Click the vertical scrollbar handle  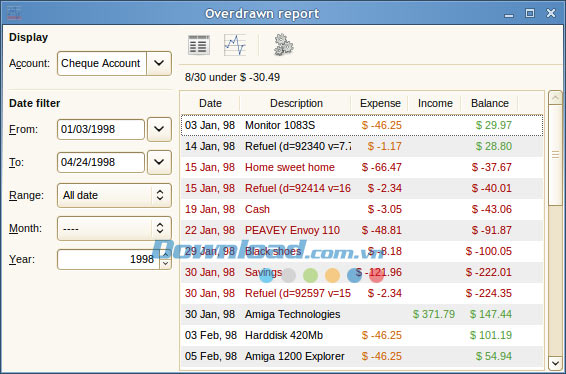(x=555, y=155)
